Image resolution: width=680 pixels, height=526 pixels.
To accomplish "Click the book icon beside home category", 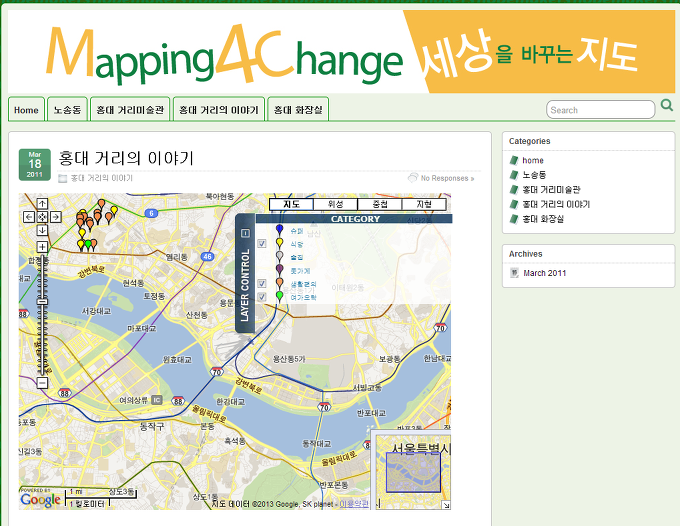I will point(514,160).
